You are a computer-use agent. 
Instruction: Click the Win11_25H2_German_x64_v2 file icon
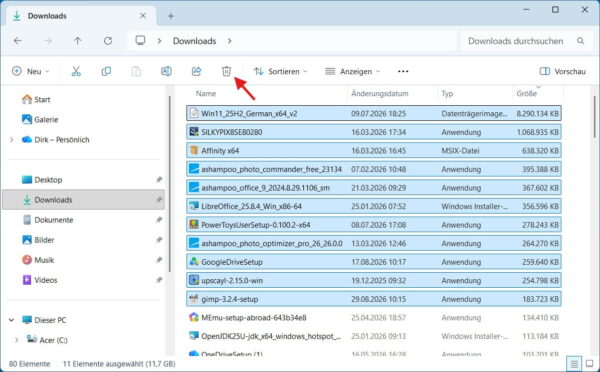click(194, 113)
